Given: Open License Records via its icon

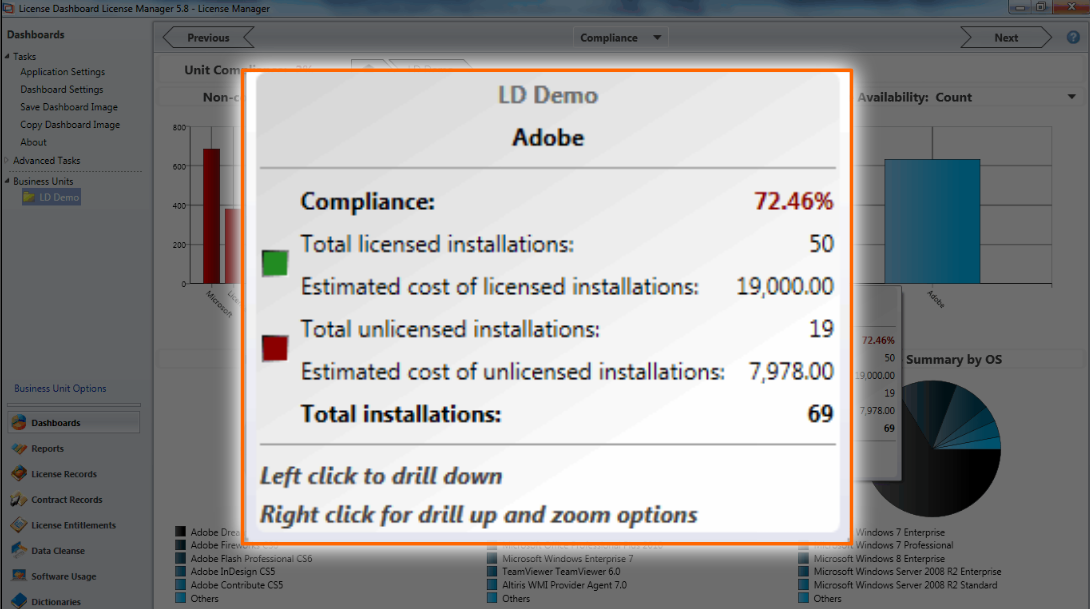Looking at the screenshot, I should pyautogui.click(x=19, y=474).
